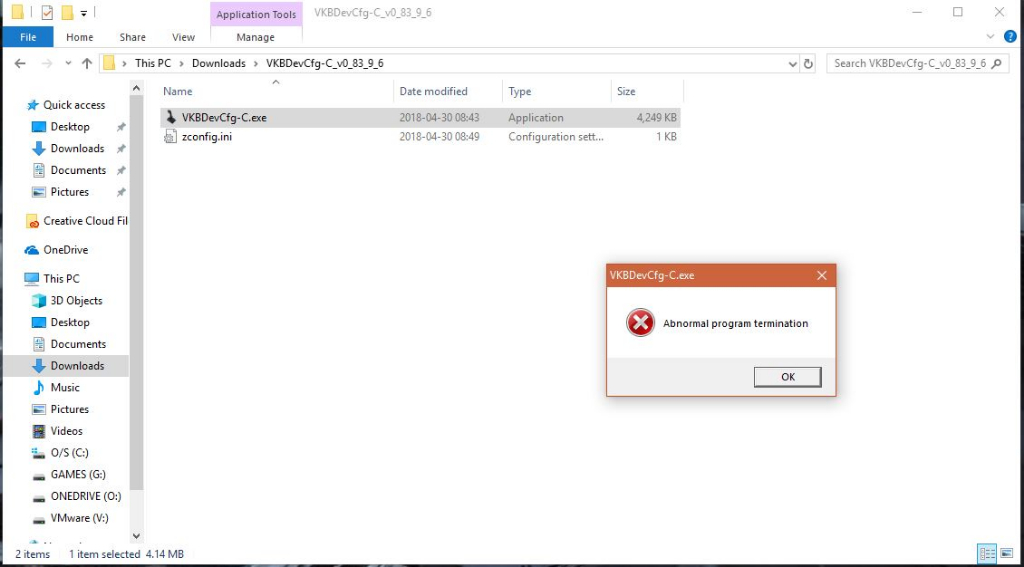Click the sidebar scroll down arrow
The width and height of the screenshot is (1024, 567).
pos(136,536)
